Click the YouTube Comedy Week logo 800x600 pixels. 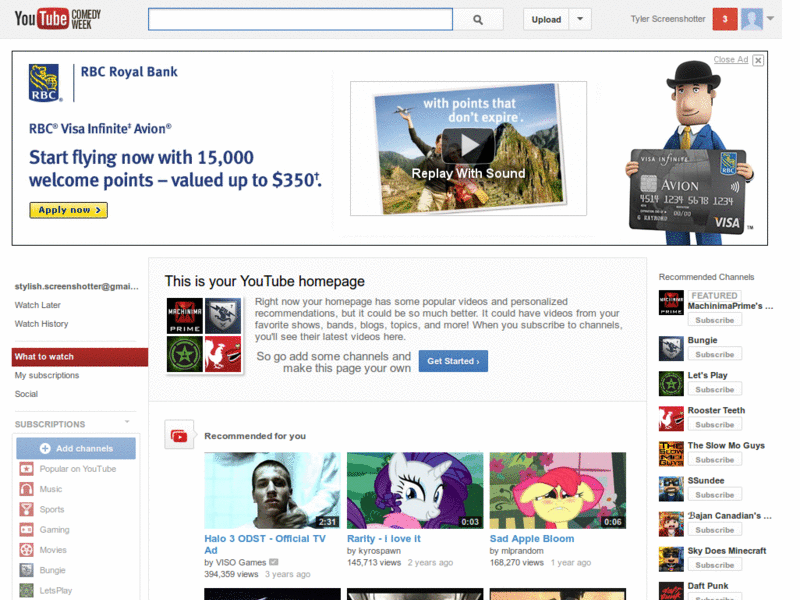(x=58, y=19)
